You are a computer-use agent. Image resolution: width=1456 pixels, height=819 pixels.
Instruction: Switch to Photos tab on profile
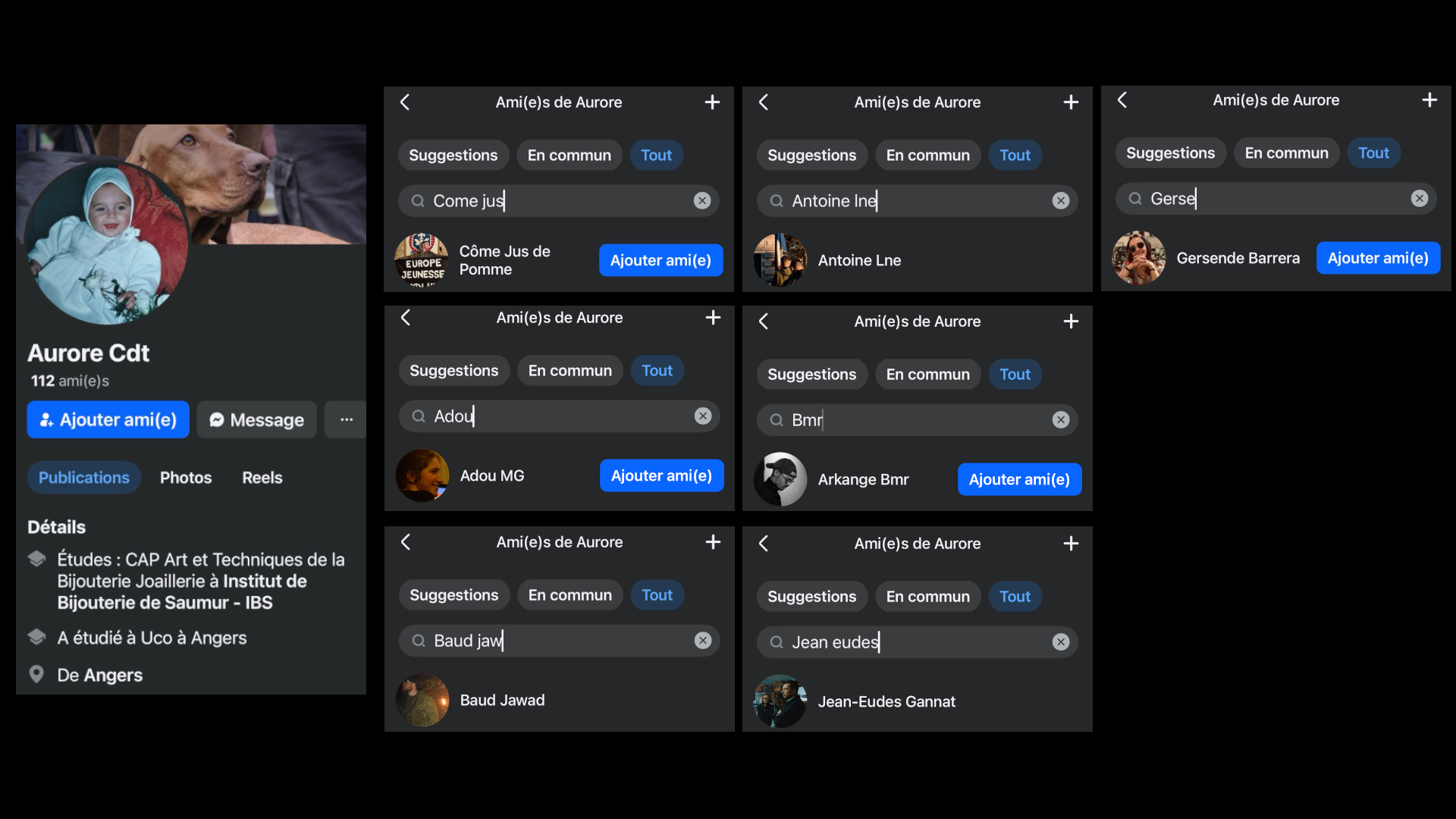[186, 478]
